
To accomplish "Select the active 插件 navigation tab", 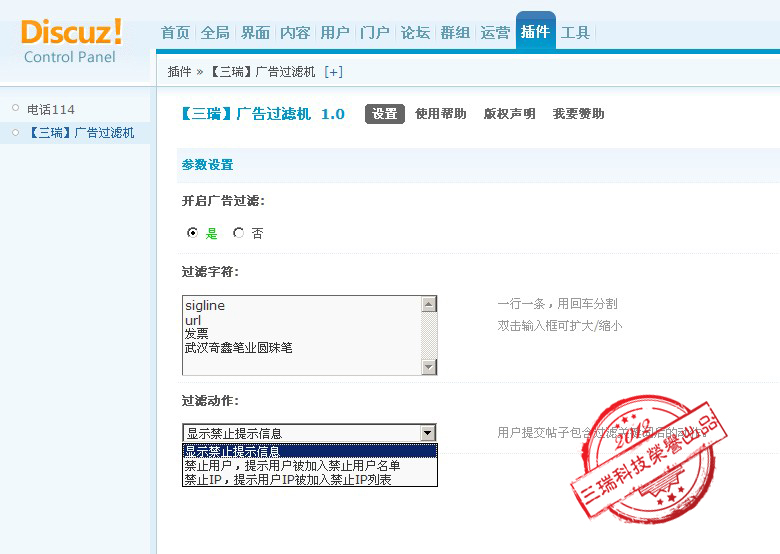I will tap(536, 31).
